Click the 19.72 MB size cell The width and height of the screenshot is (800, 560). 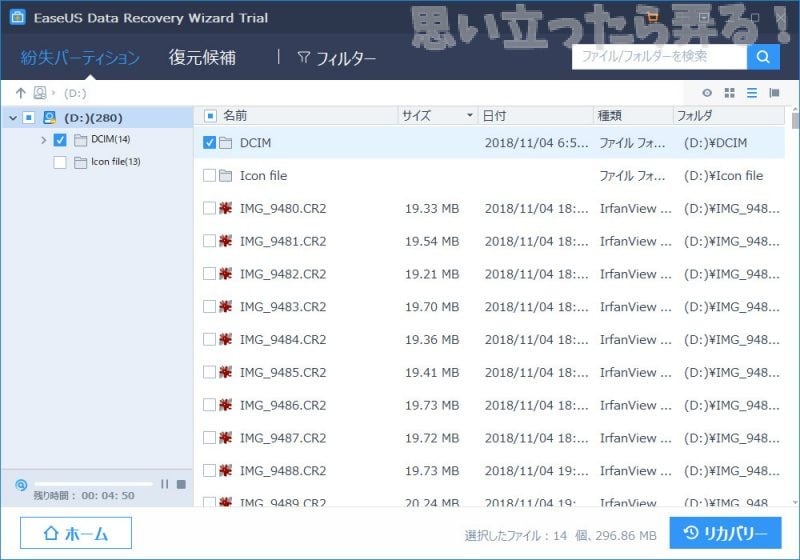[x=432, y=438]
